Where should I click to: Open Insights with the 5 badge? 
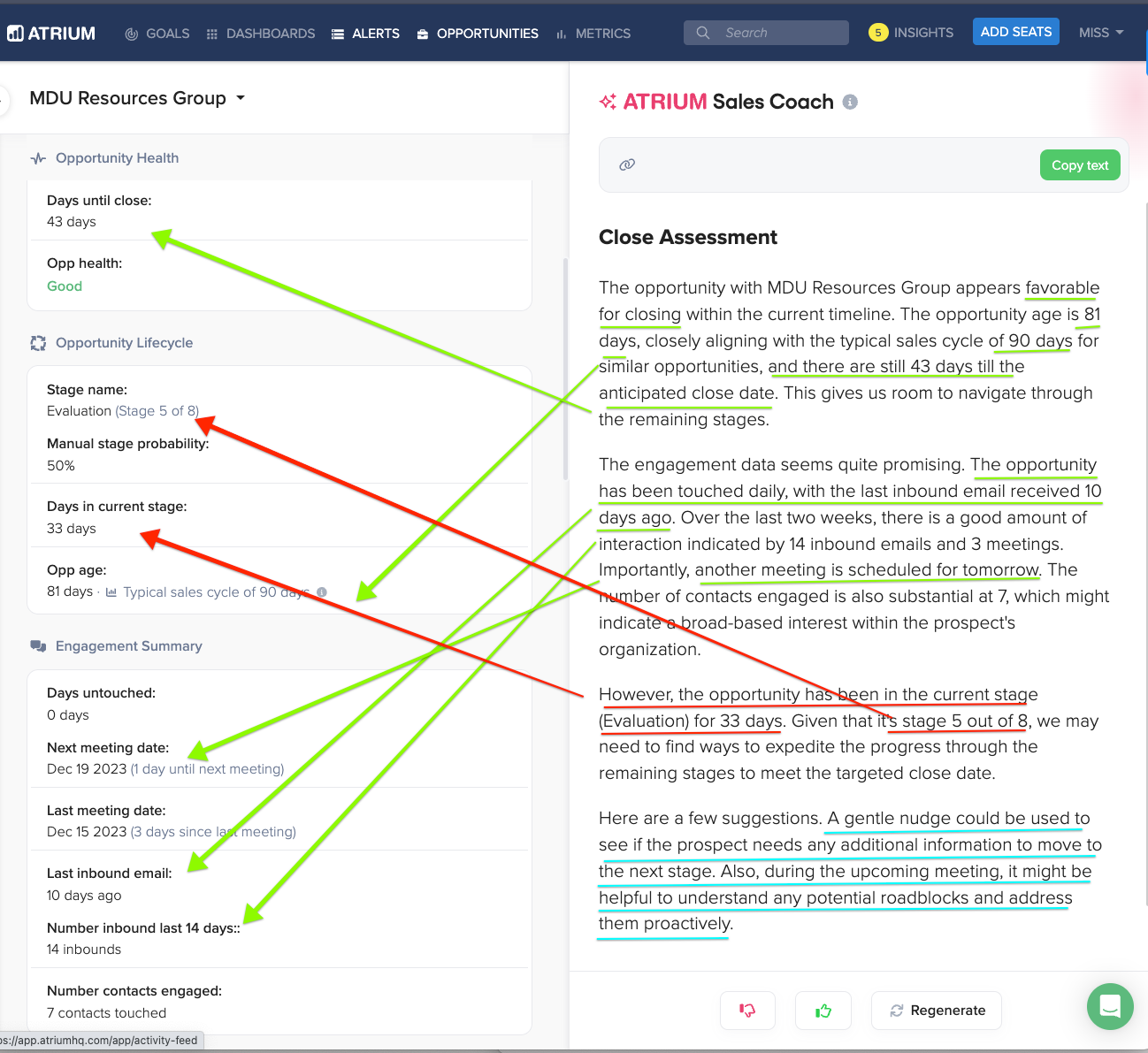pyautogui.click(x=911, y=33)
